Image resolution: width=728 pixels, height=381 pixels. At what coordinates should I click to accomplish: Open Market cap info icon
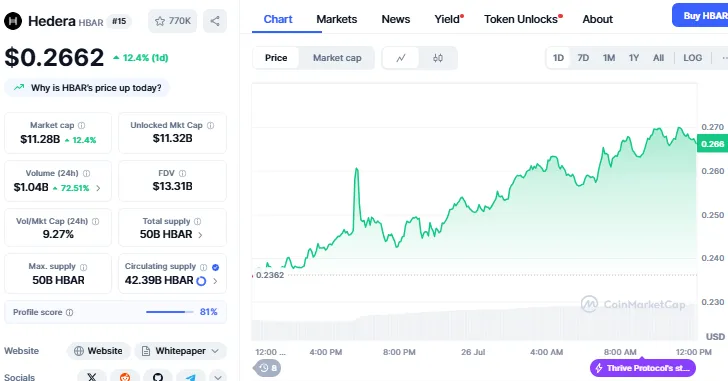tap(82, 125)
